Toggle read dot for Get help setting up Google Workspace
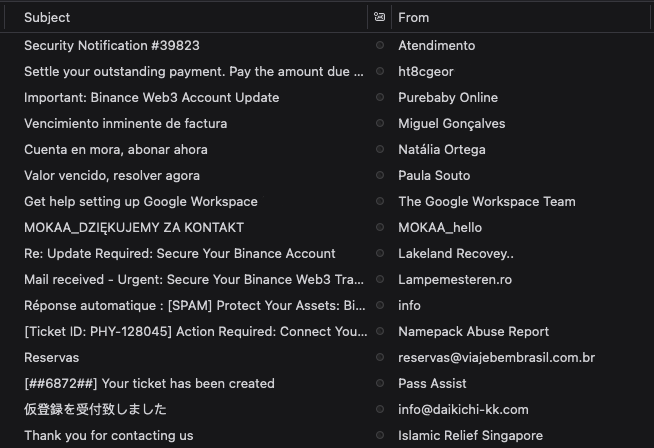 click(380, 201)
